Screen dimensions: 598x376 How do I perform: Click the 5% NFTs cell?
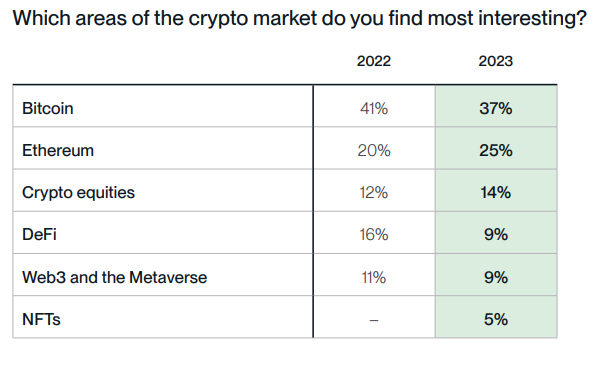point(496,319)
